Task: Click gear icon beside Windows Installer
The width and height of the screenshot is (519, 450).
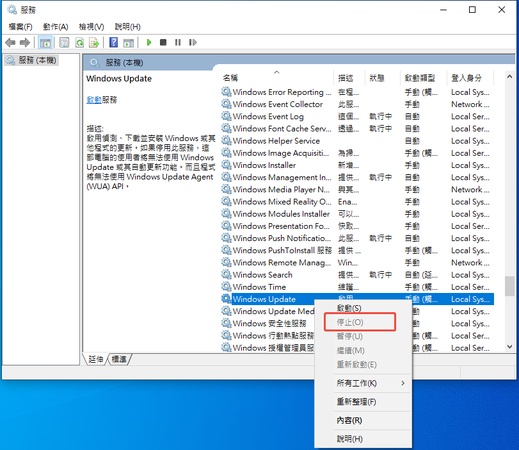Action: coord(226,165)
